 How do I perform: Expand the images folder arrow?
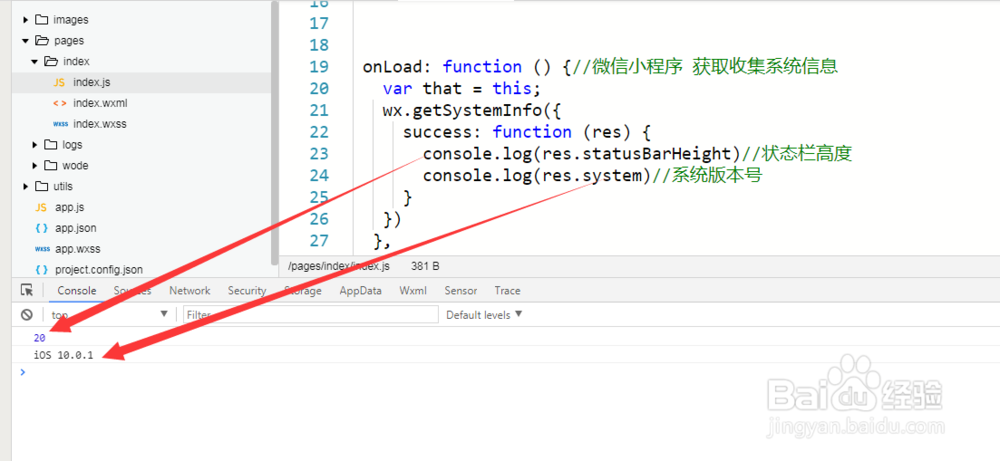(x=26, y=20)
